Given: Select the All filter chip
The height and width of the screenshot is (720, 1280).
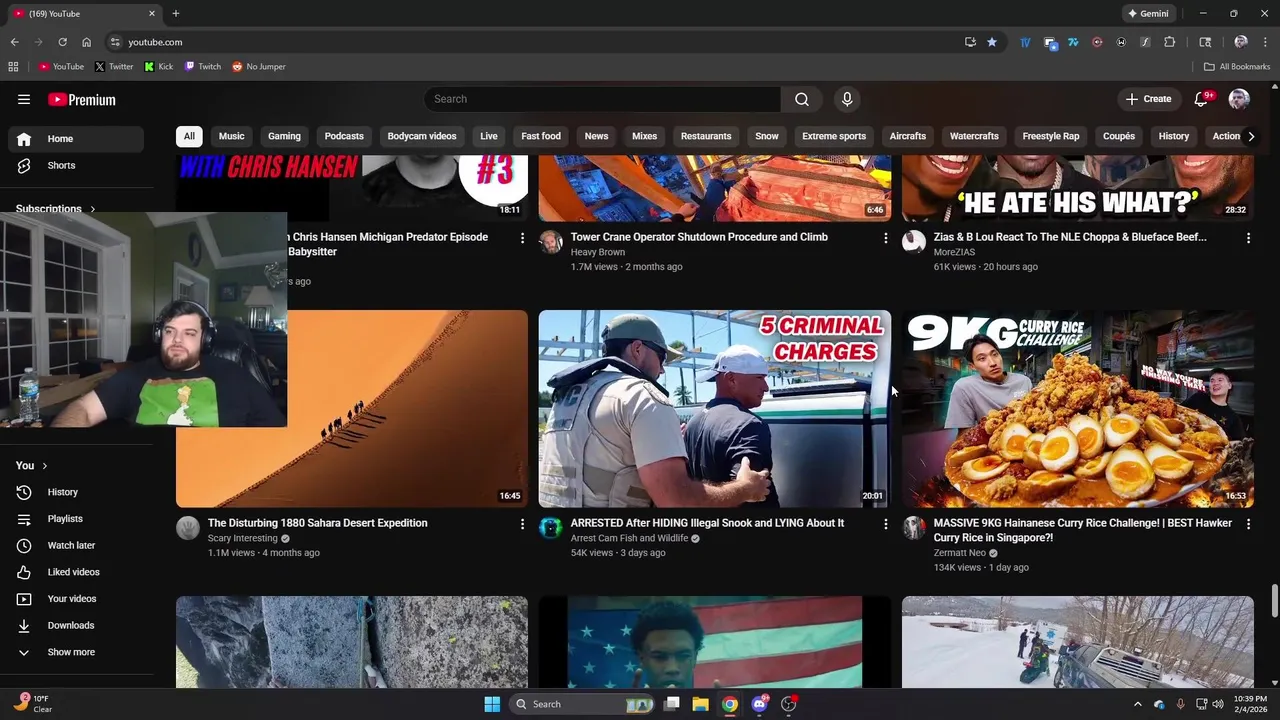Looking at the screenshot, I should coord(189,136).
